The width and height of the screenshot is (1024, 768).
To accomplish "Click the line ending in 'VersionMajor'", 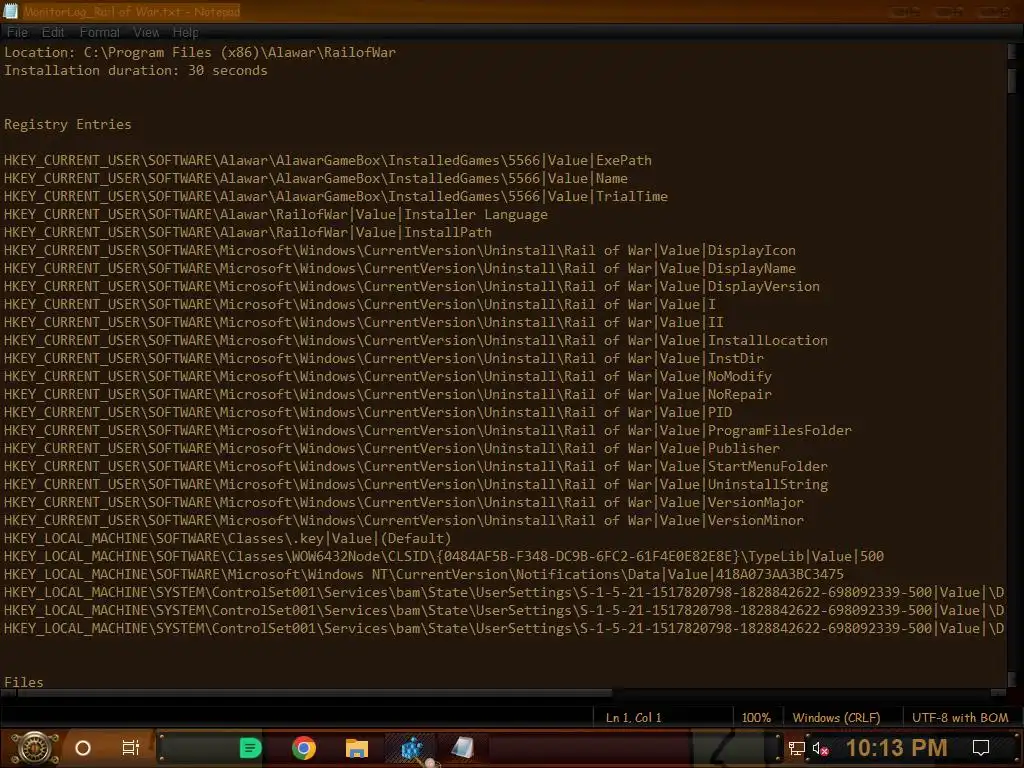I will coord(404,503).
